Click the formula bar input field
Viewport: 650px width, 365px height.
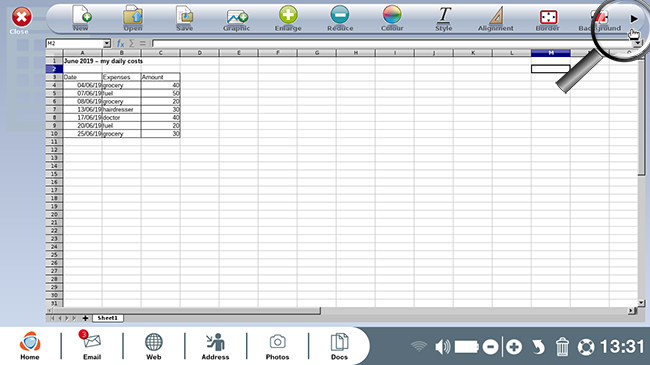click(392, 43)
